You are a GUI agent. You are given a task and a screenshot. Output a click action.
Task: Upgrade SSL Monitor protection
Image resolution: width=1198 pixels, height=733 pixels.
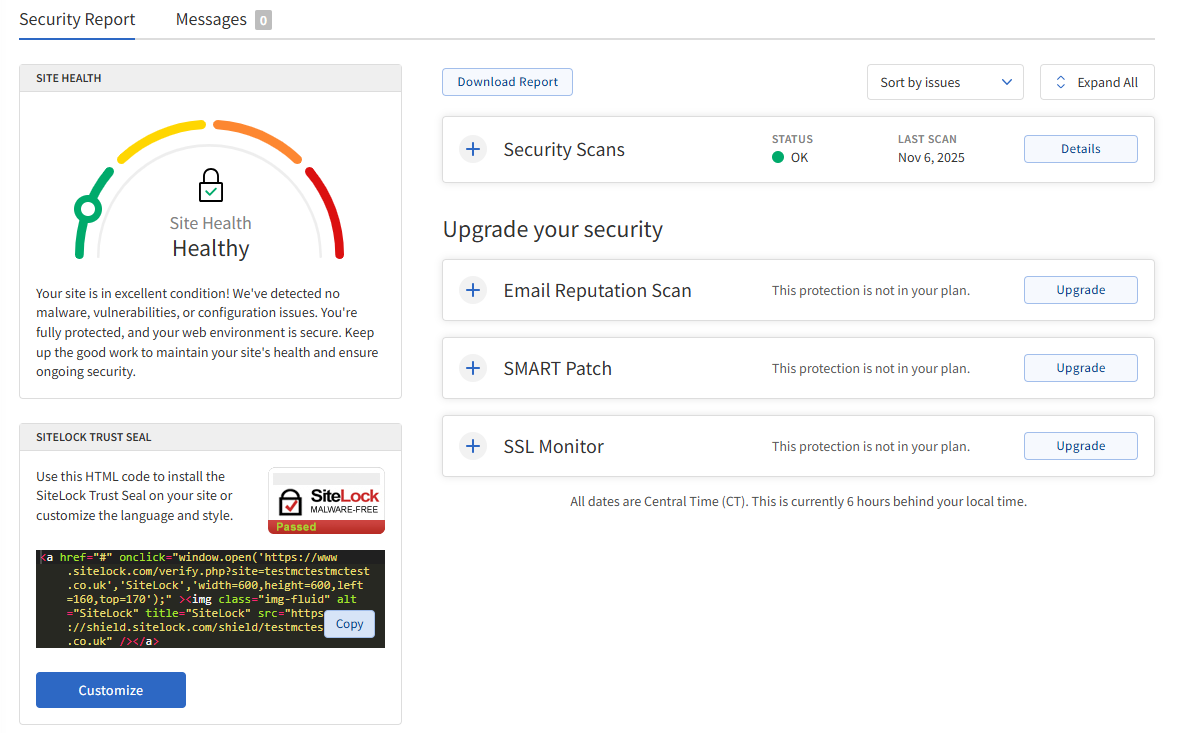[1080, 446]
